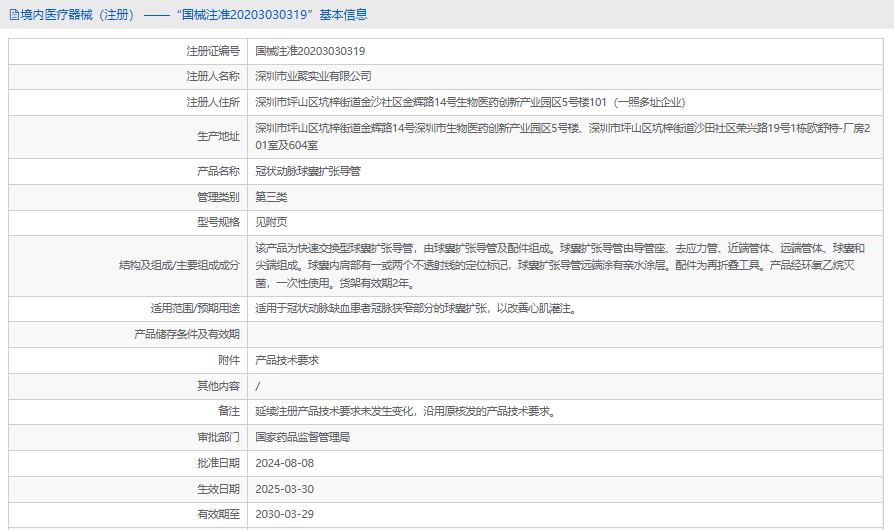894x530 pixels.
Task: Click the 见附页 model specification value
Action: [x=271, y=222]
